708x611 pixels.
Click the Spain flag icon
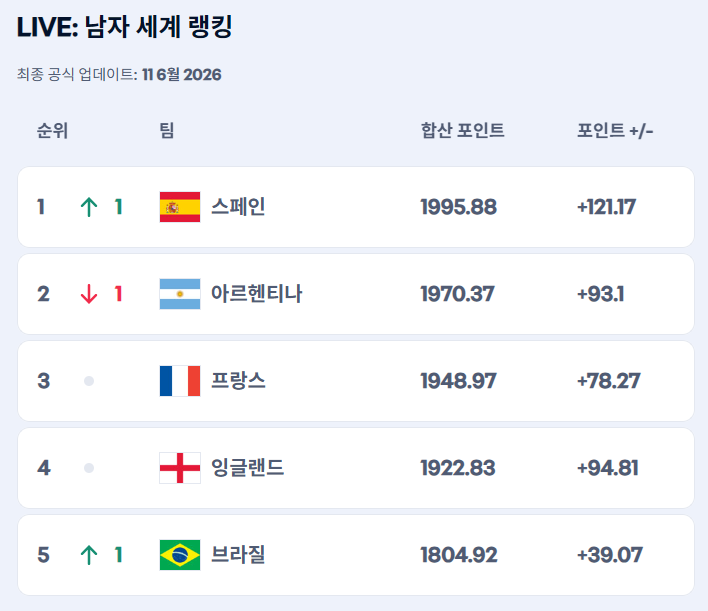coord(180,207)
